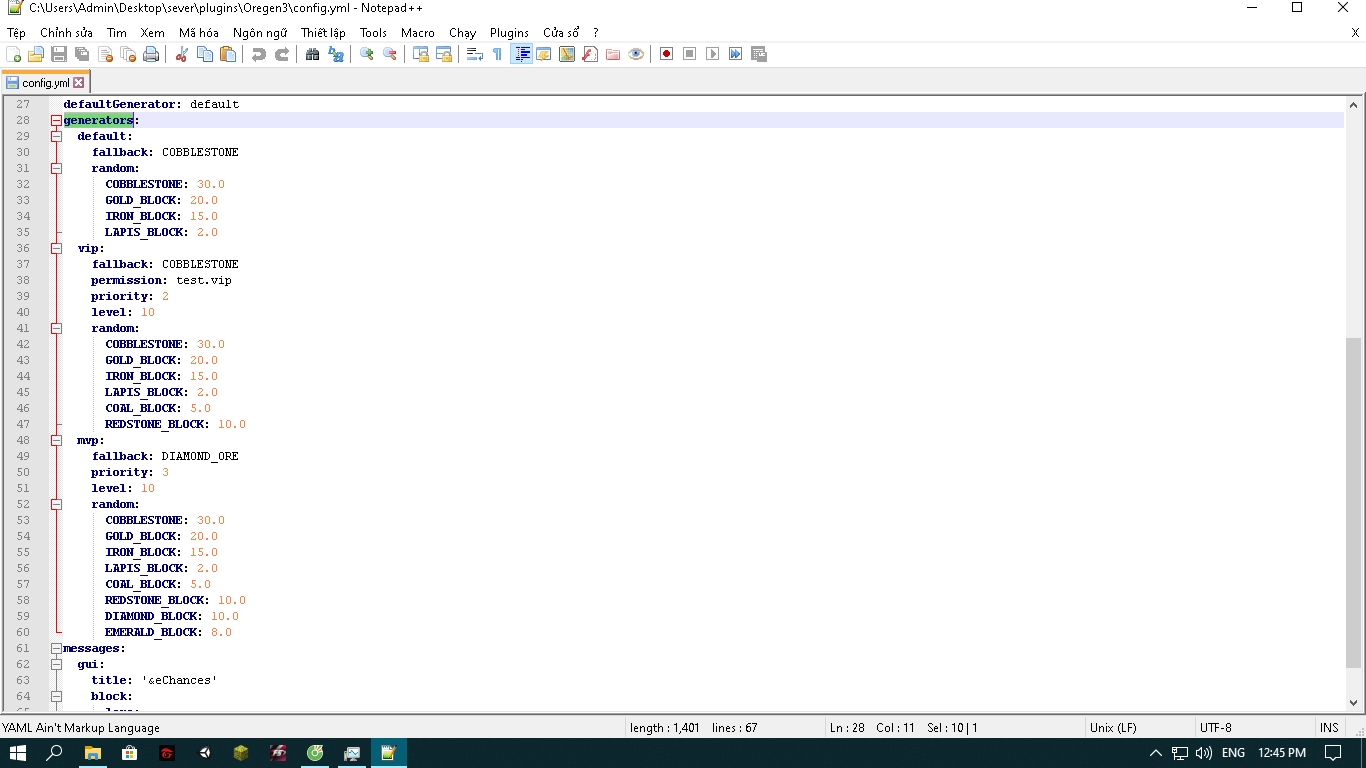Click the New file toolbar icon
Image resolution: width=1366 pixels, height=768 pixels.
coord(13,54)
